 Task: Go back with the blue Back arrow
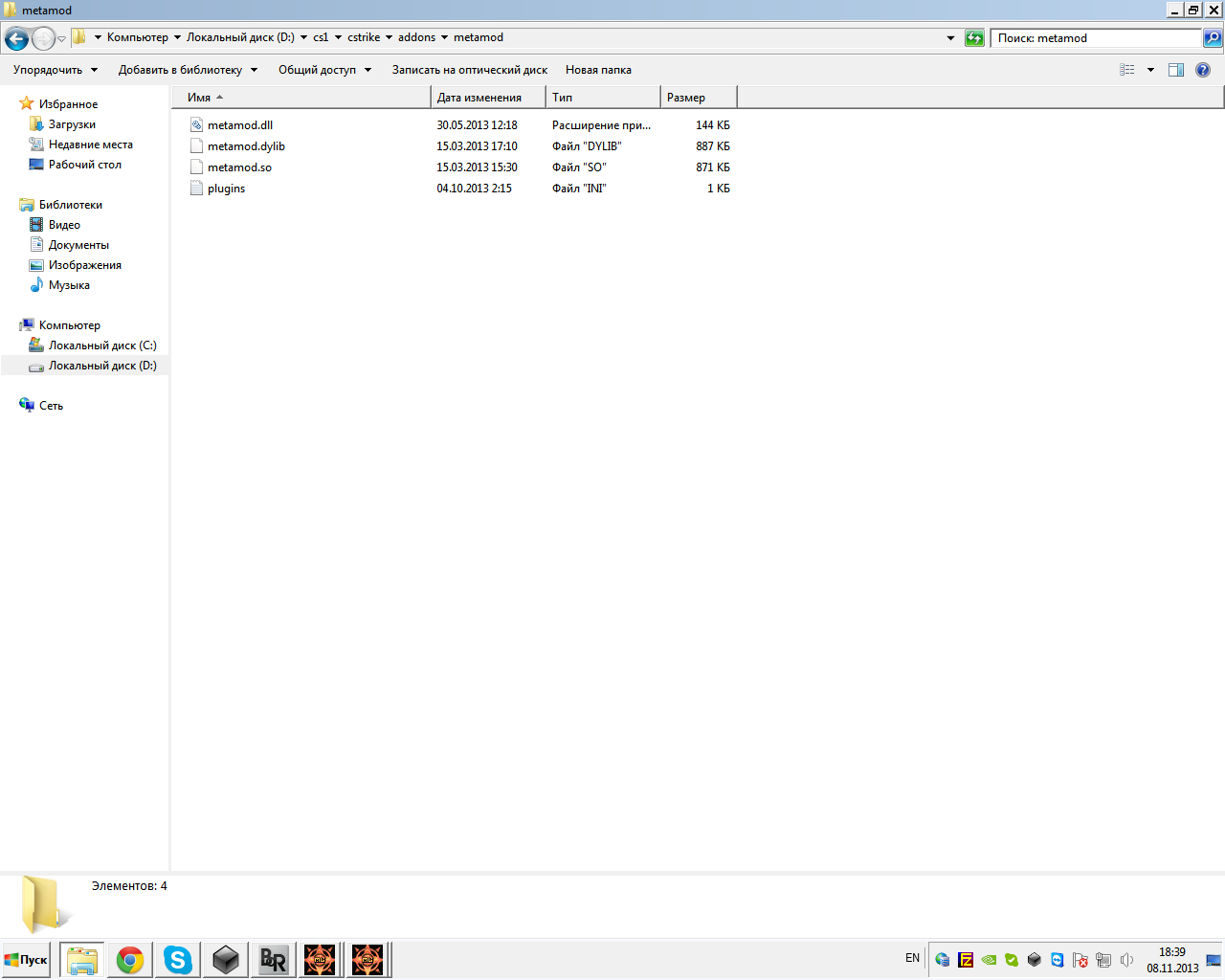click(16, 38)
